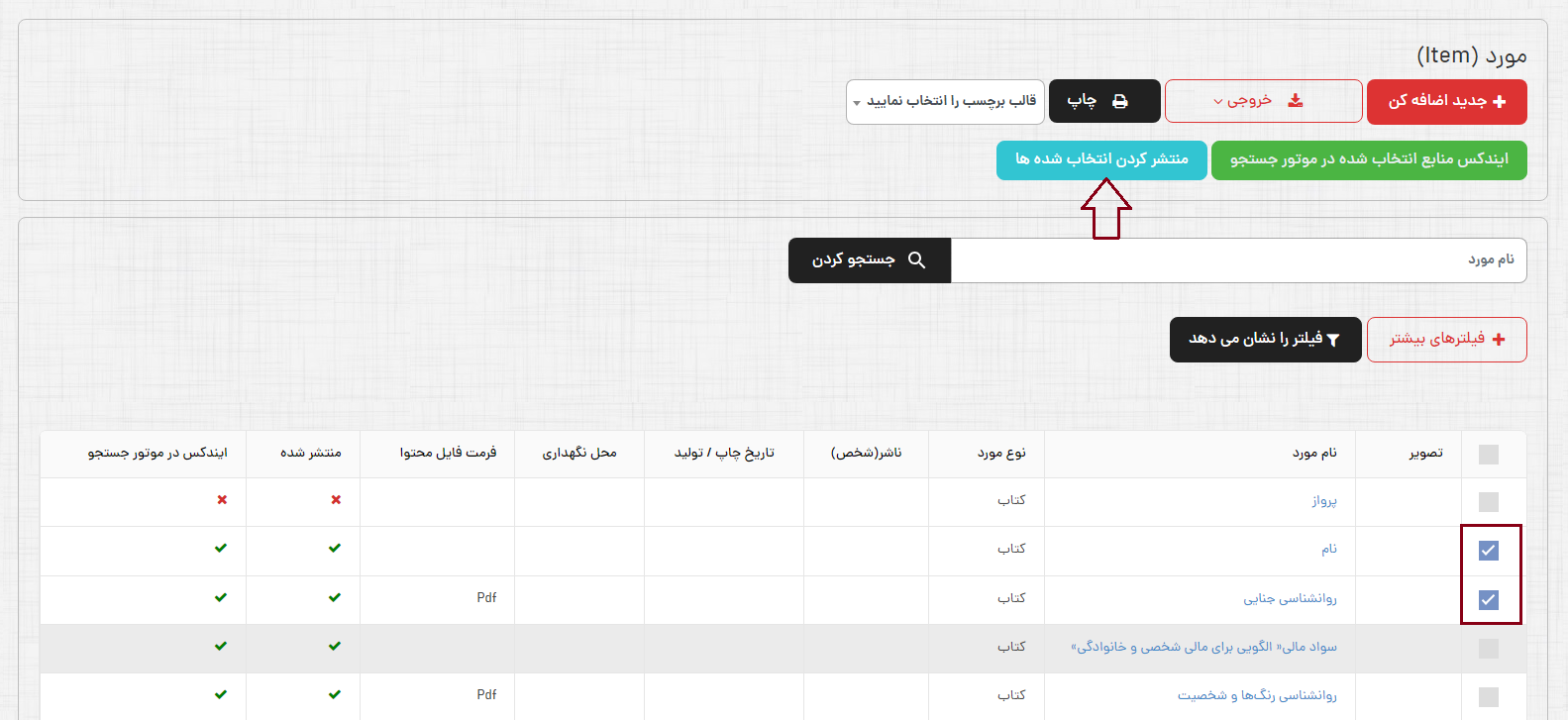Click the green search-engine index button
1568x720 pixels.
coord(1368,159)
